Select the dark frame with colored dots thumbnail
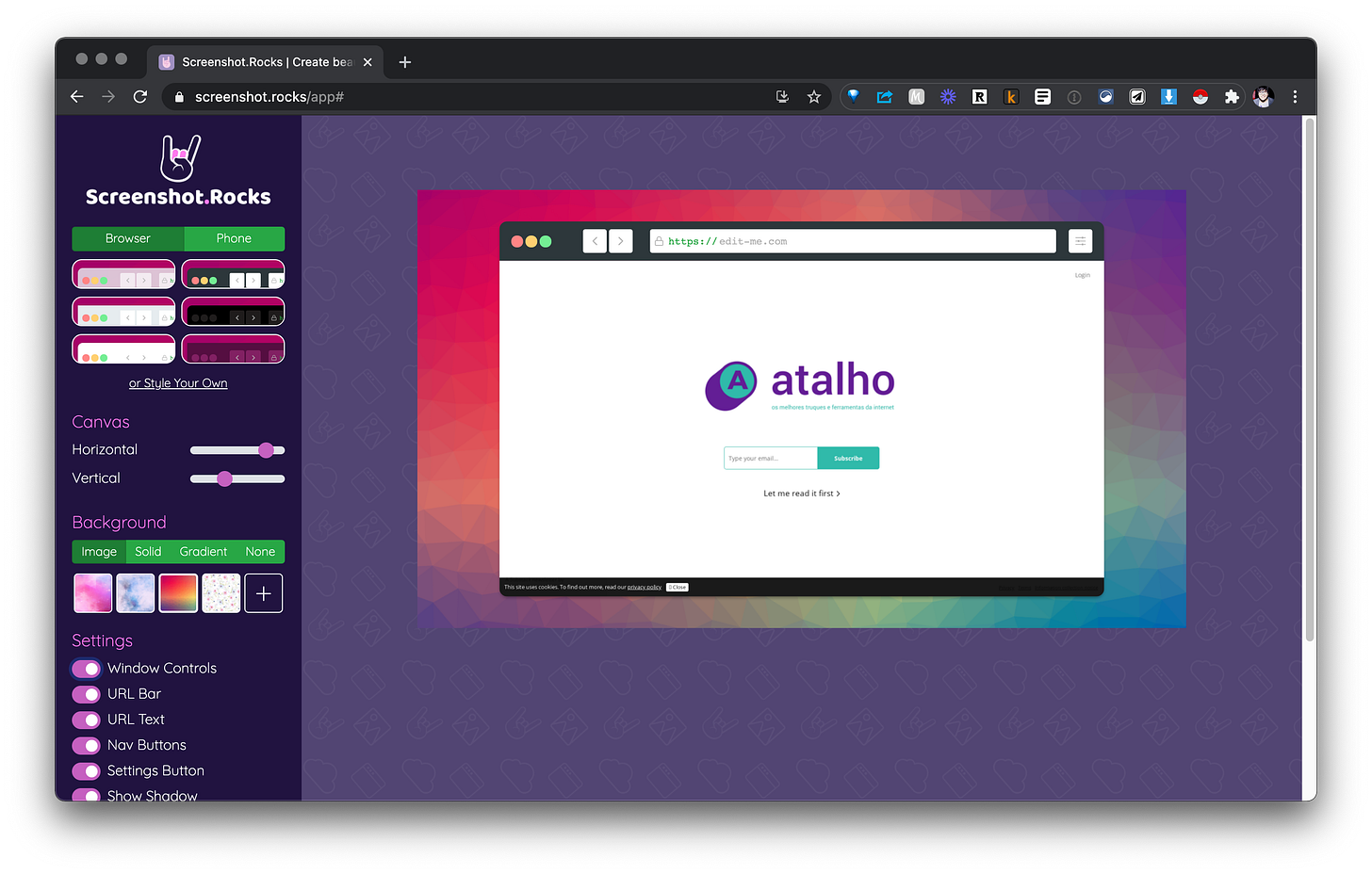 233,274
